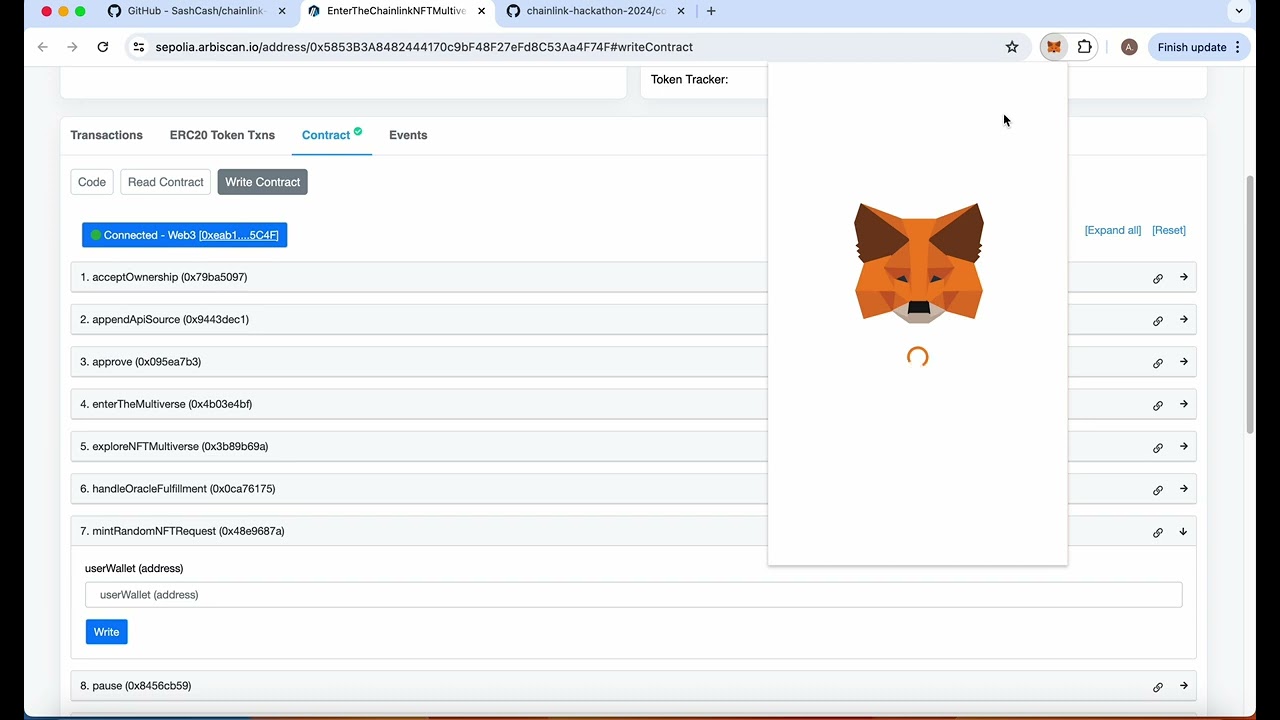Click Connected - Web3 wallet button
This screenshot has height=720, width=1280.
coord(185,235)
